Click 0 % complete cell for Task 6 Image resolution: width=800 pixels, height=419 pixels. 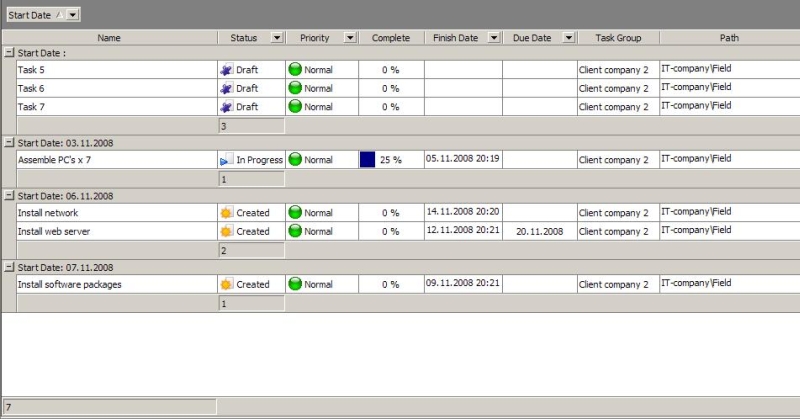(391, 88)
